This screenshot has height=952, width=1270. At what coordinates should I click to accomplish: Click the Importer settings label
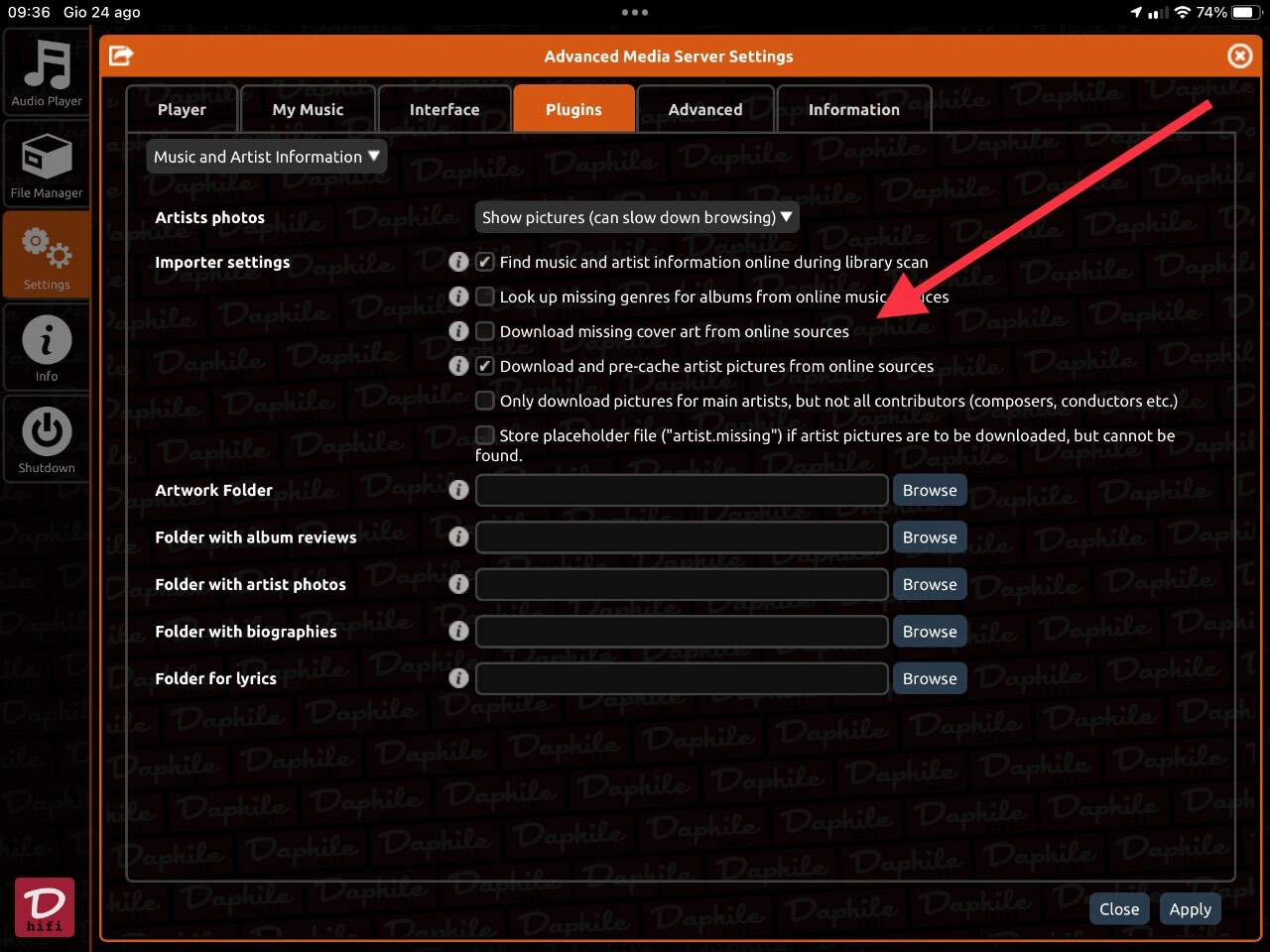point(222,262)
